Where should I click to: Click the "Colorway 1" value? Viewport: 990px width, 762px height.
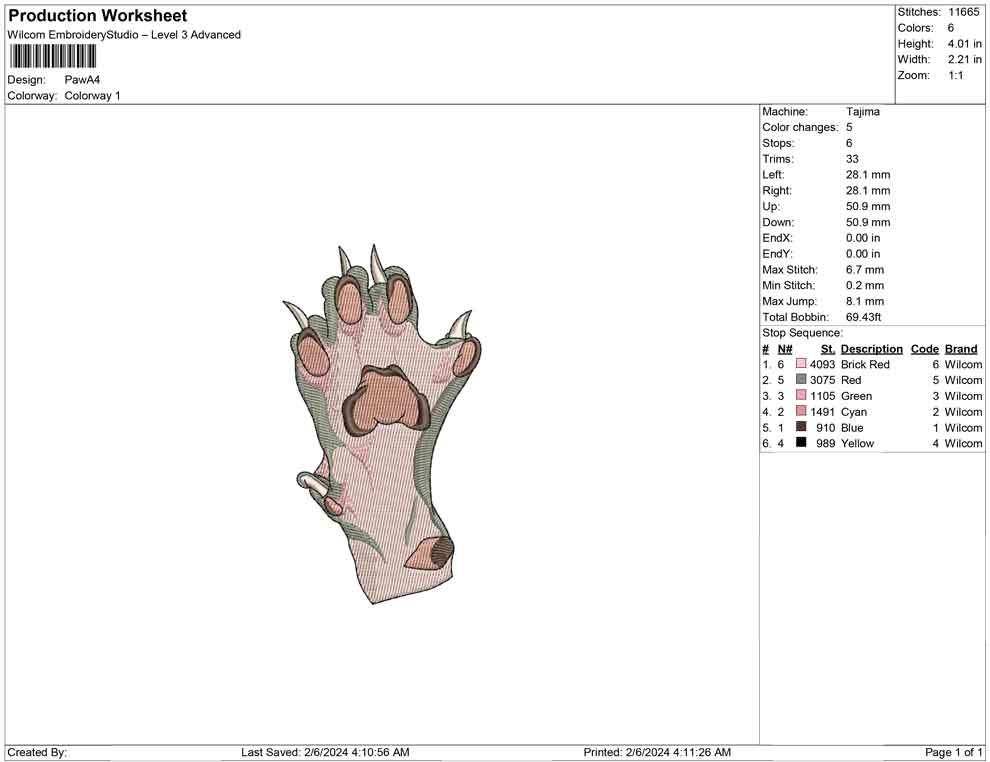[x=92, y=95]
